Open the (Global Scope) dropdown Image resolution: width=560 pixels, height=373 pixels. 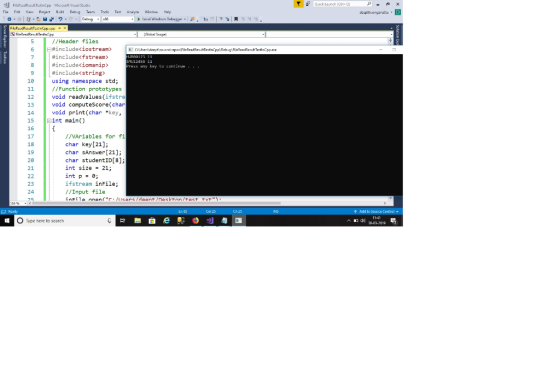[201, 34]
